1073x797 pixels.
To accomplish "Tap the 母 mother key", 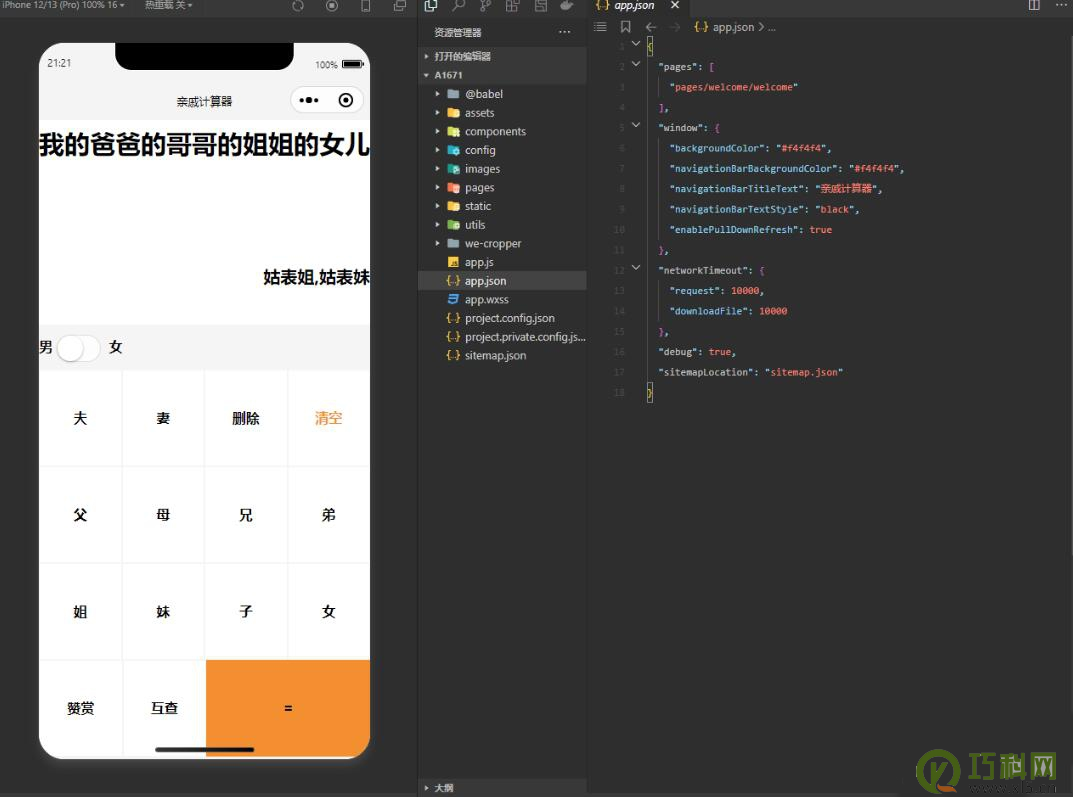I will click(163, 515).
